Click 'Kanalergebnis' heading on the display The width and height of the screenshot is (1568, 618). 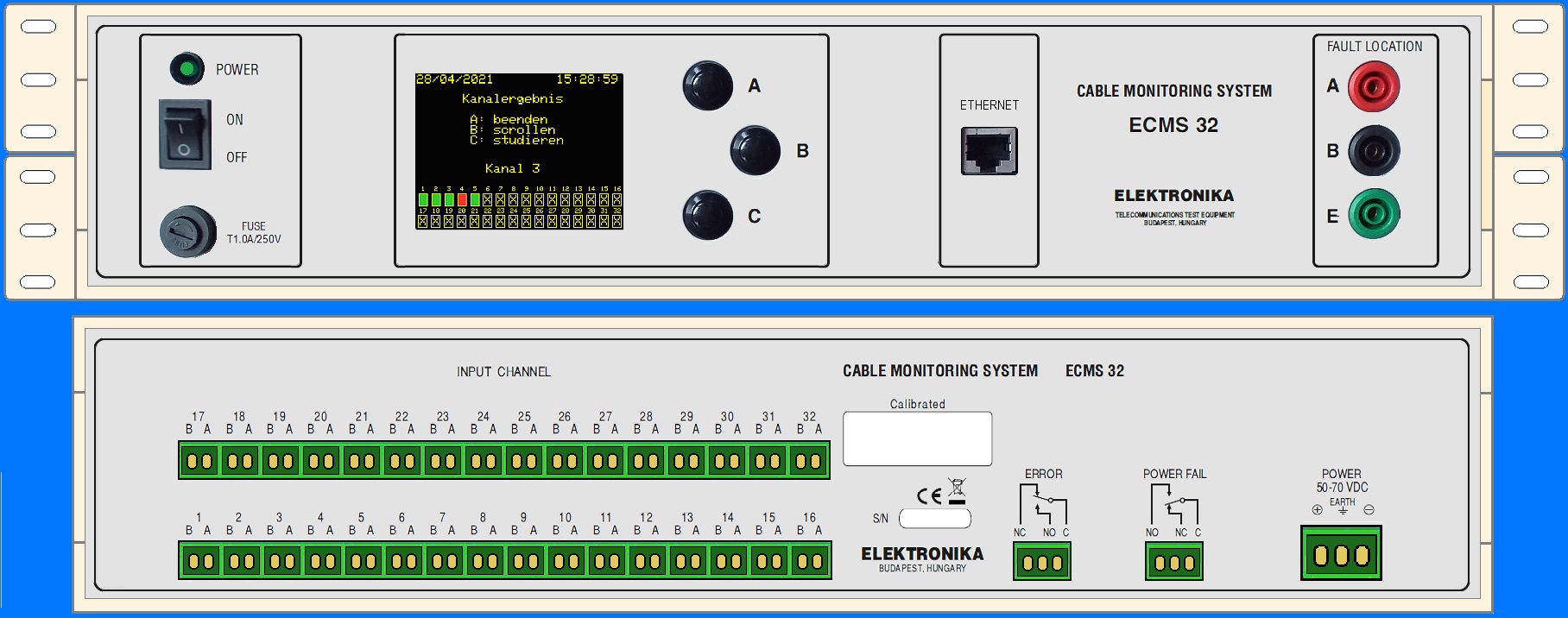click(x=512, y=98)
